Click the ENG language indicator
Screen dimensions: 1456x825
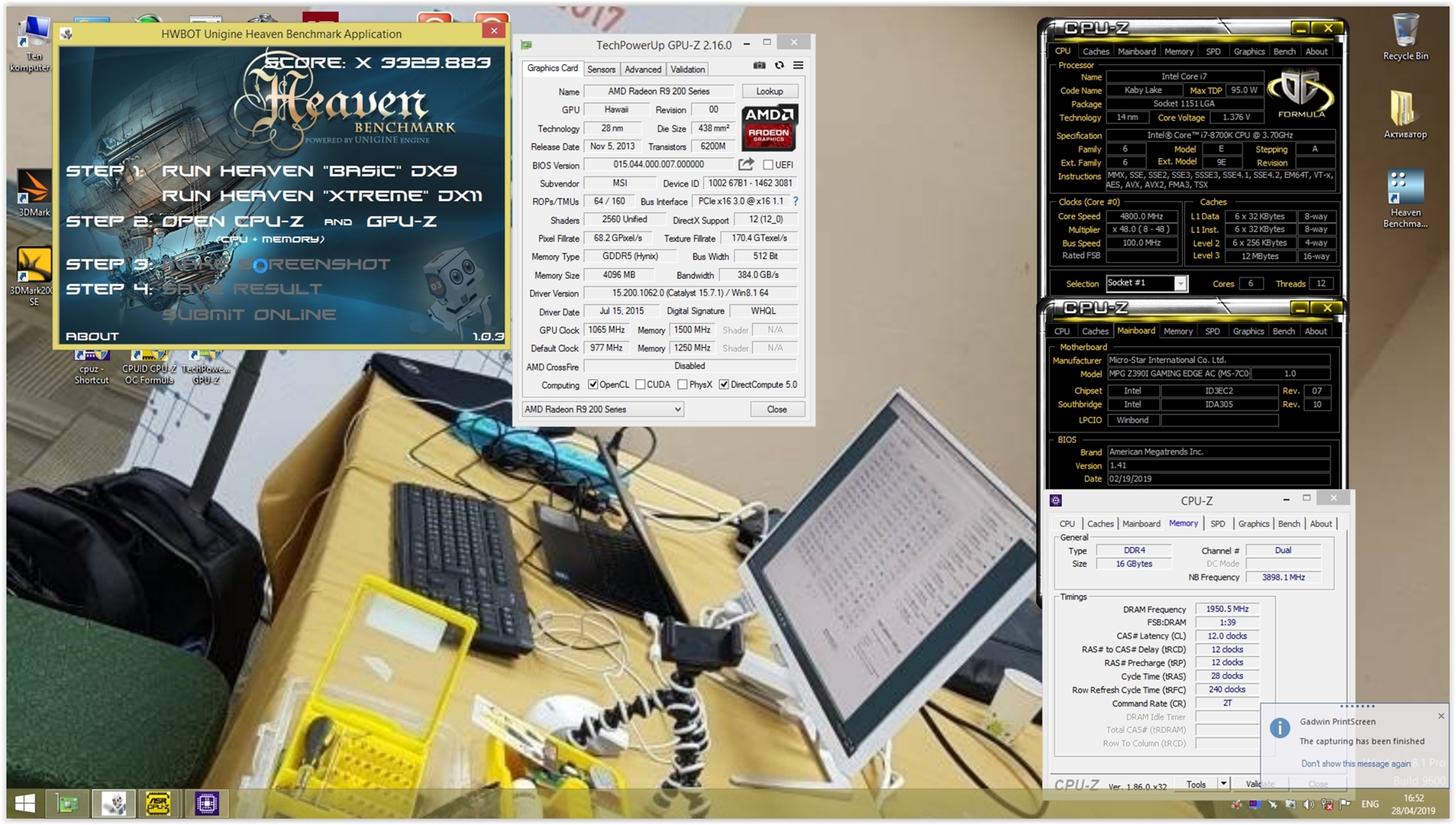click(x=1370, y=804)
